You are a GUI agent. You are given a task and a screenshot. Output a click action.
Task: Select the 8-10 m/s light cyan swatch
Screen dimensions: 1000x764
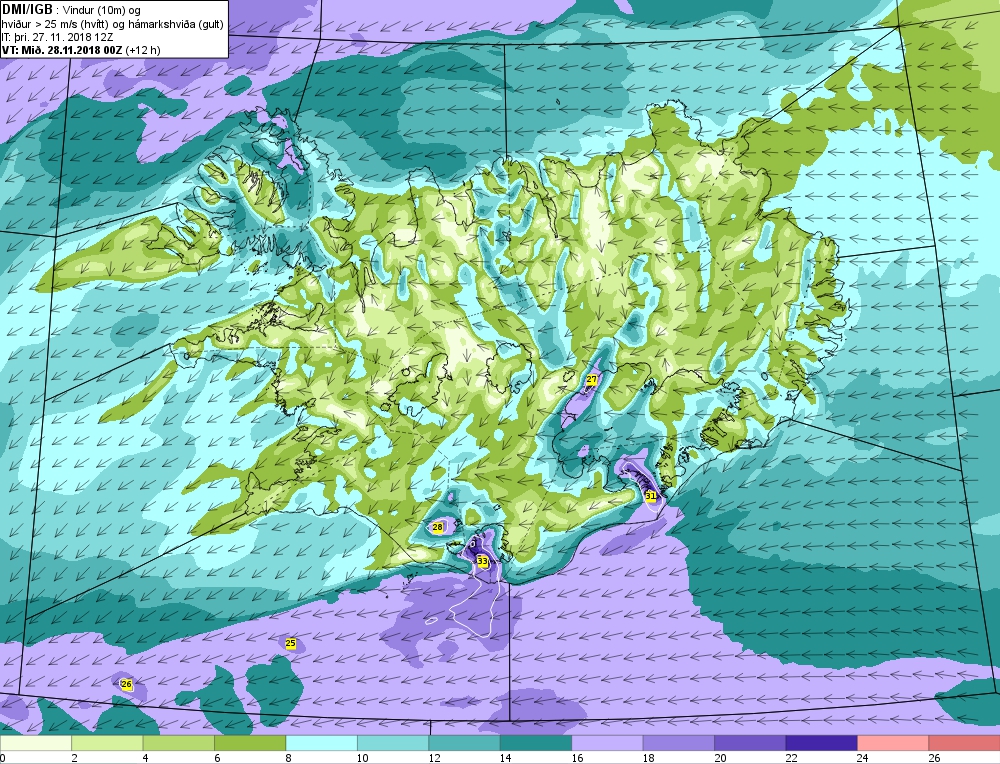[321, 743]
